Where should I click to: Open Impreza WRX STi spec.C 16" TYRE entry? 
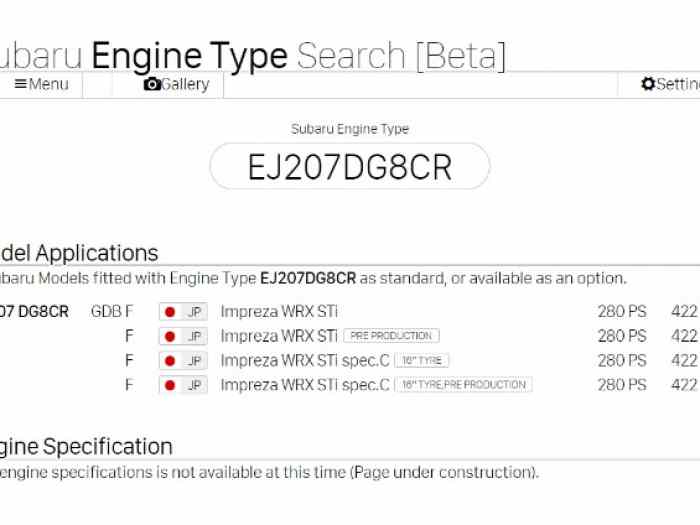[305, 361]
